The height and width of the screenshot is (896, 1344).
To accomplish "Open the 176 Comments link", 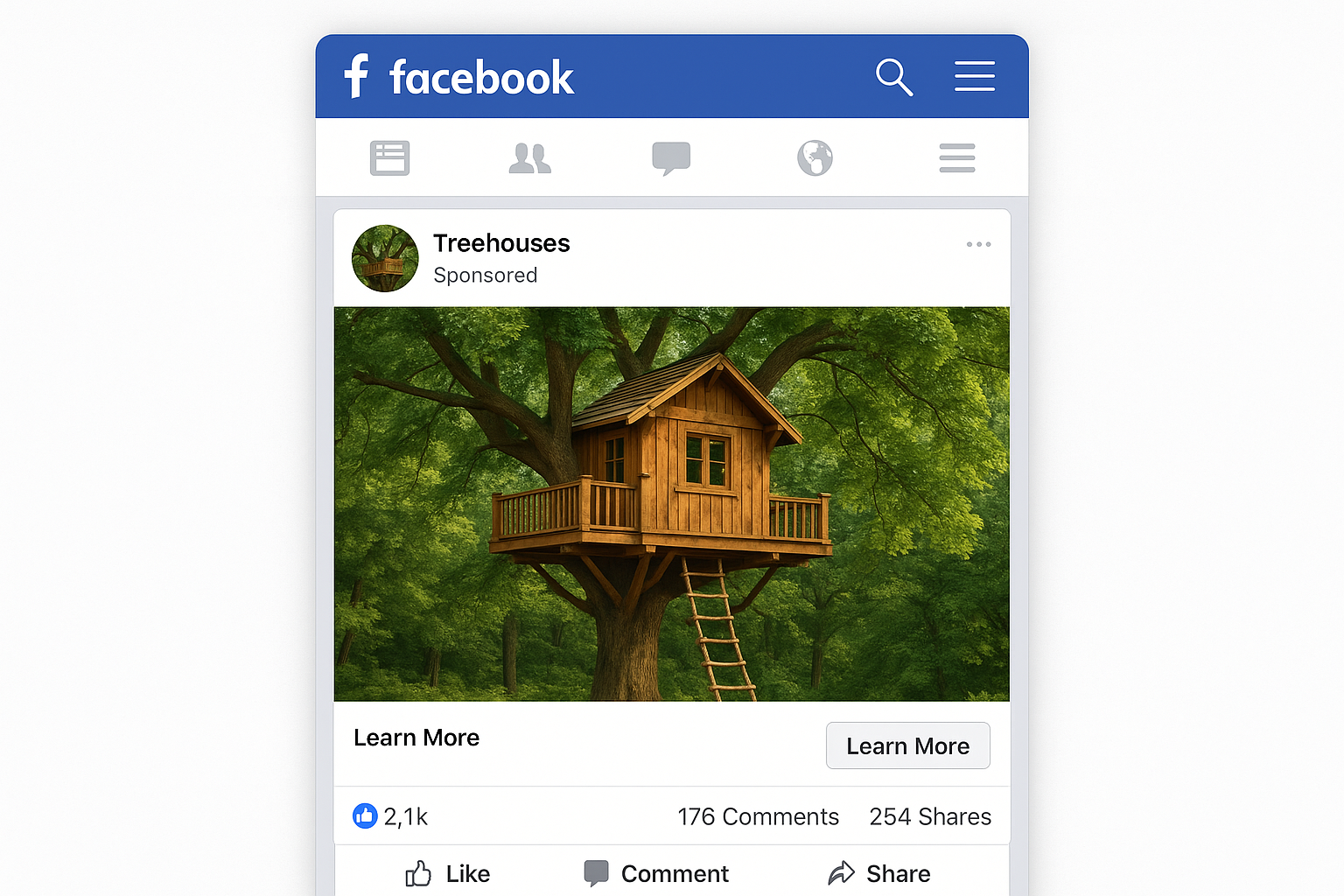I will (x=758, y=816).
